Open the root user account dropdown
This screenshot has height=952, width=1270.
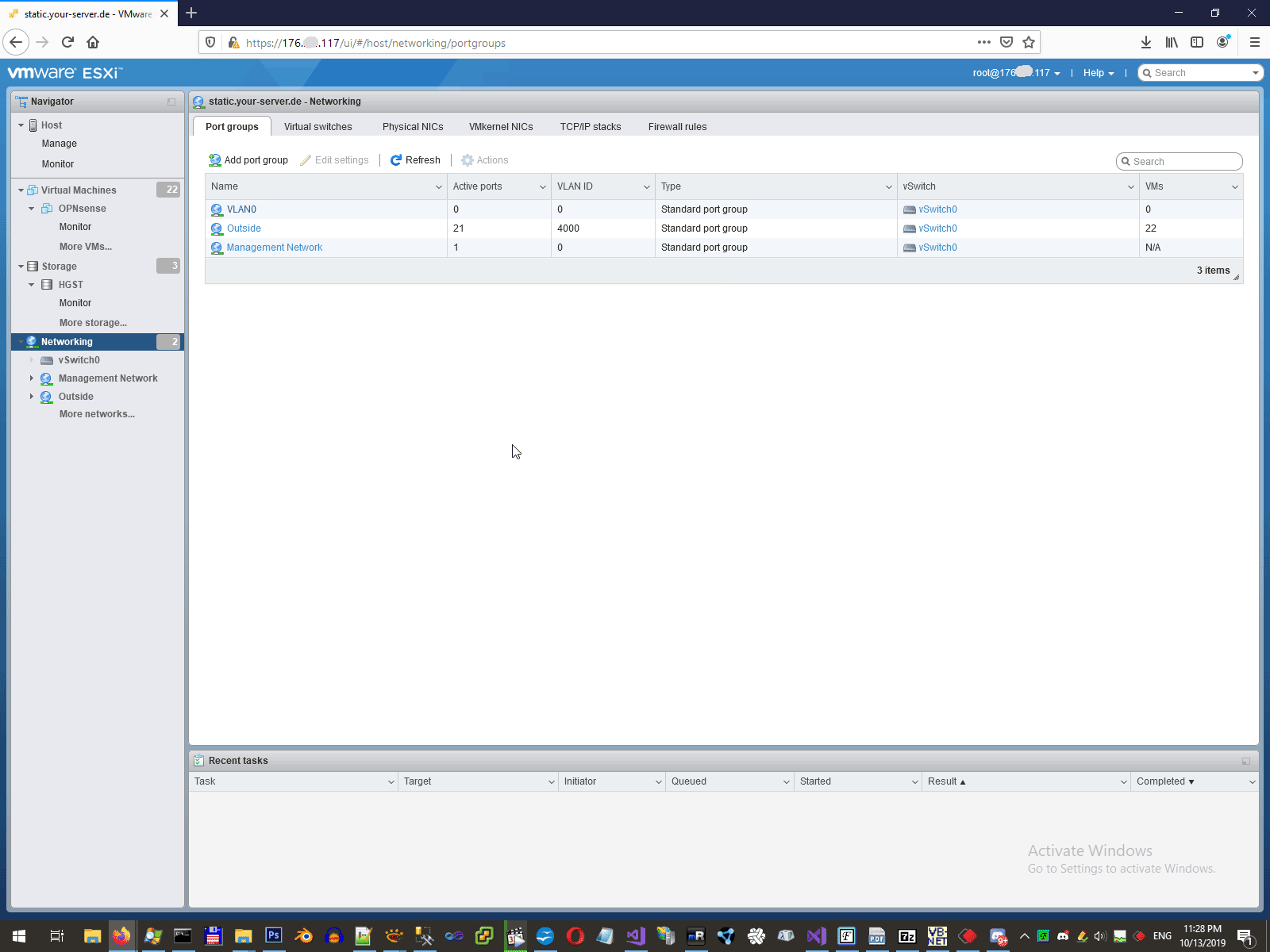click(x=1017, y=73)
